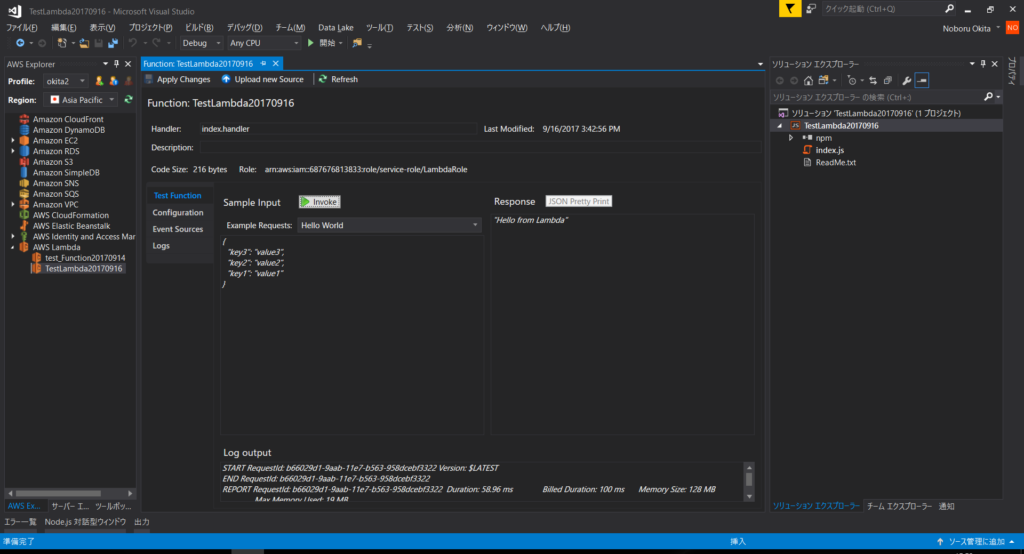Viewport: 1024px width, 554px height.
Task: Pin the Solution Explorer panel
Action: click(x=983, y=64)
